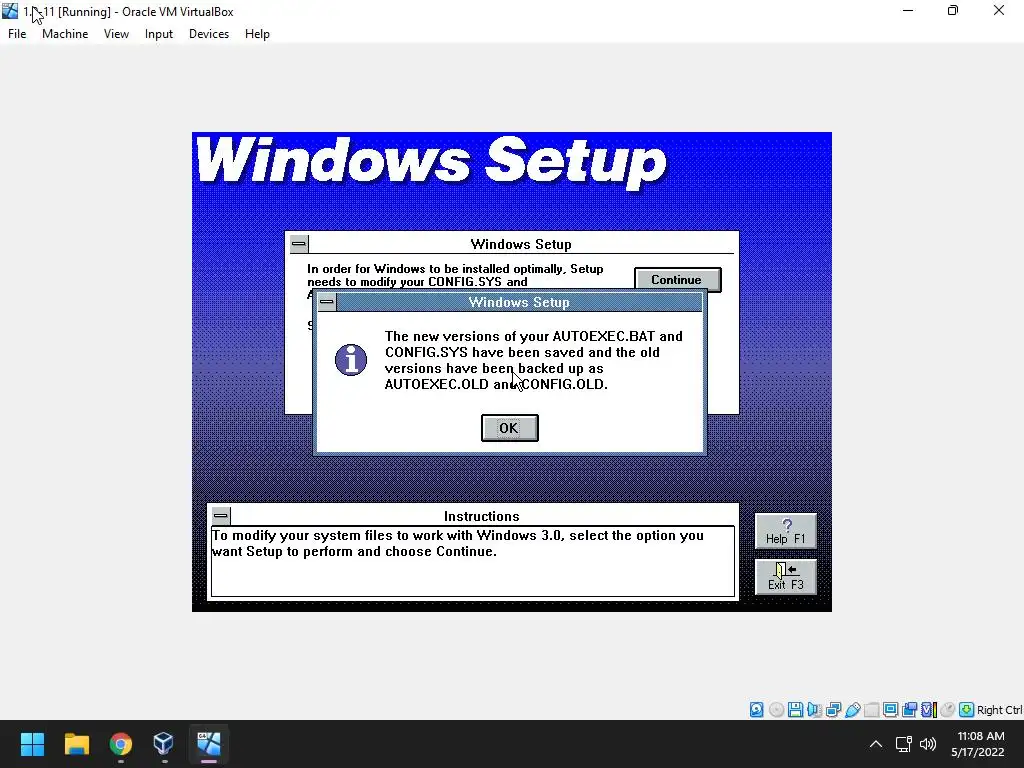The width and height of the screenshot is (1024, 768).
Task: Click the hard disk activity status icon
Action: [x=756, y=710]
